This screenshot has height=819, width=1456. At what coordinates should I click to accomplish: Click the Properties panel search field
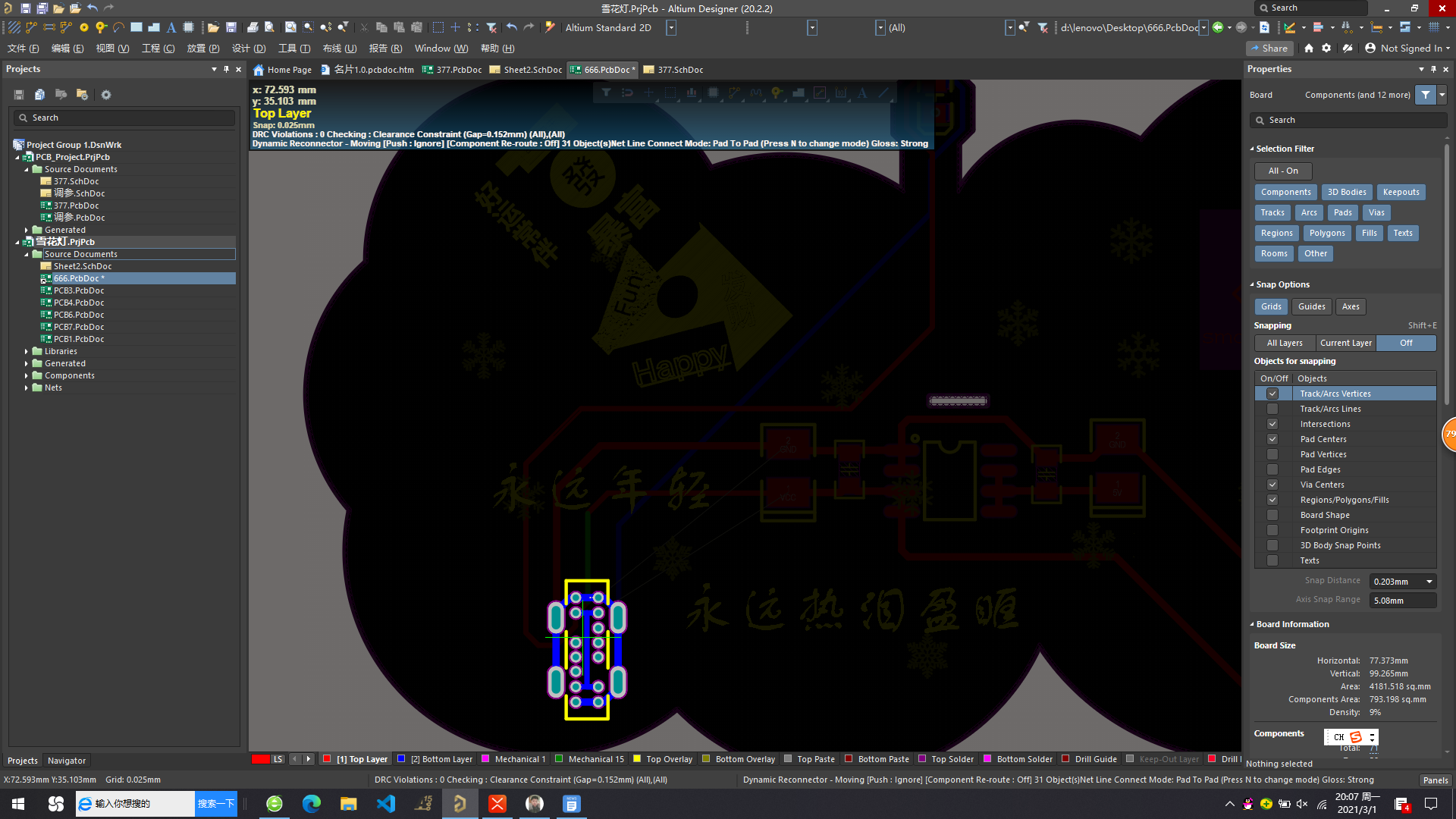tap(1348, 120)
